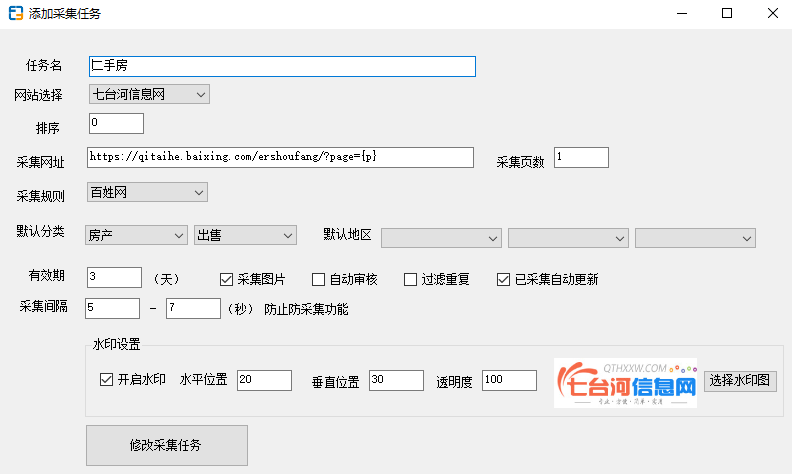Viewport: 792px width, 474px height.
Task: Maximize the 添加采集任务 window
Action: tap(727, 14)
